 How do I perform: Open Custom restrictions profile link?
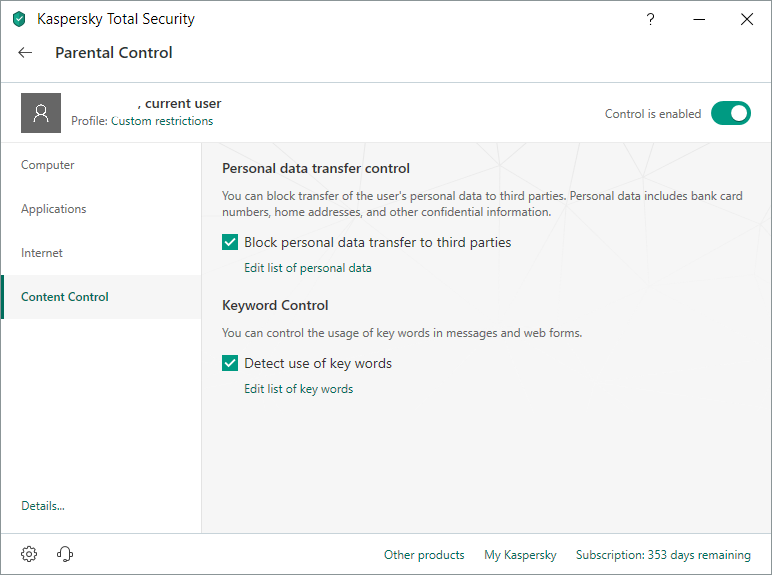click(162, 121)
